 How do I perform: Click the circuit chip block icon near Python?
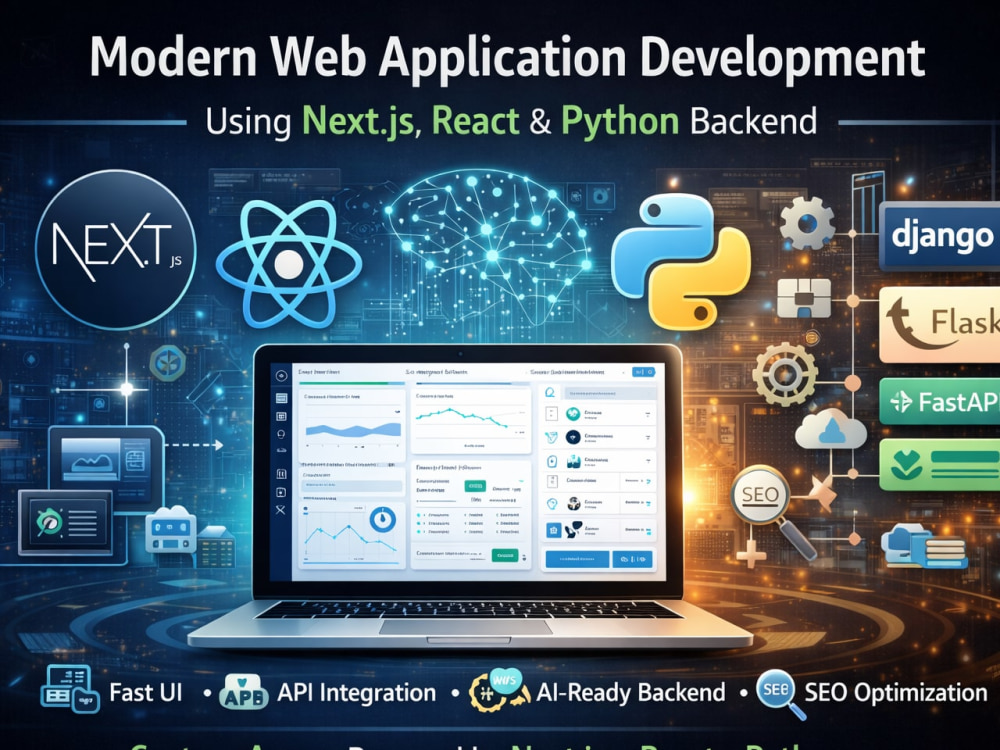tap(804, 298)
